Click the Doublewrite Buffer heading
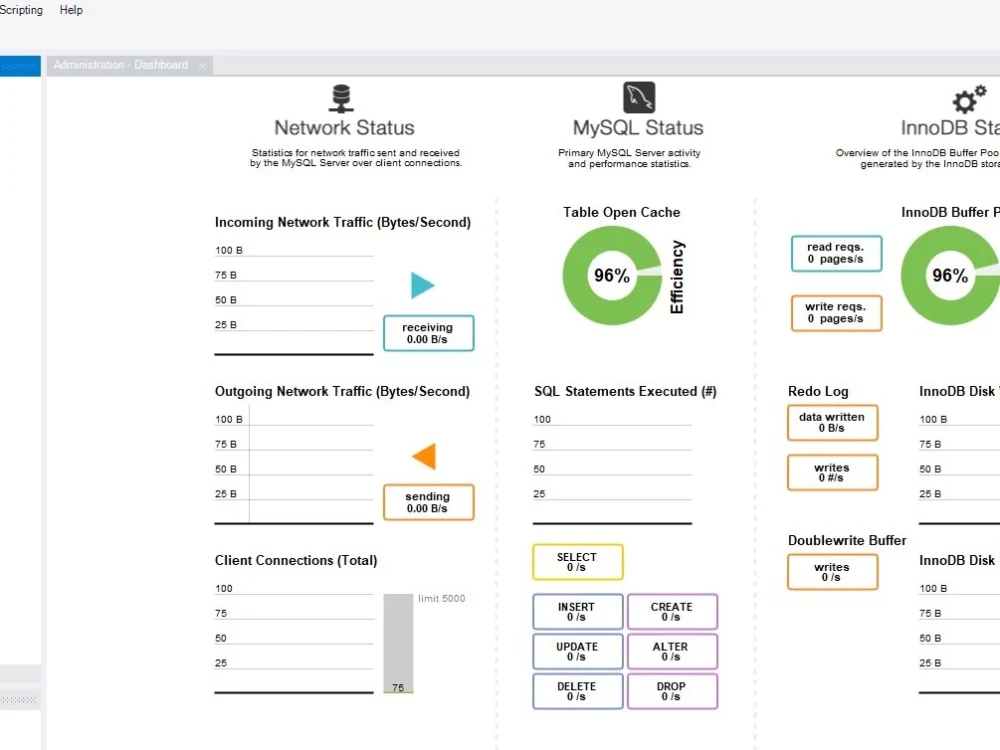The image size is (1000, 750). (847, 541)
